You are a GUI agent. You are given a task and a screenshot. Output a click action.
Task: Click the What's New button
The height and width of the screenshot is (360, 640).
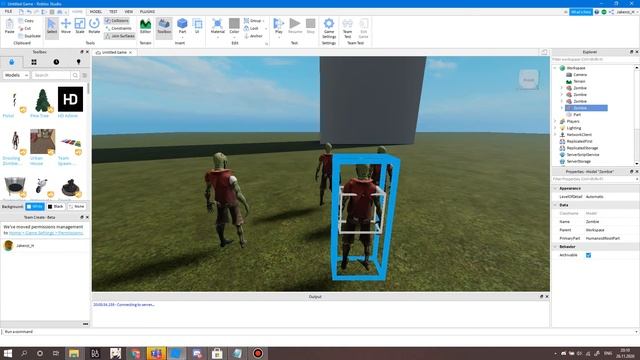tap(580, 12)
